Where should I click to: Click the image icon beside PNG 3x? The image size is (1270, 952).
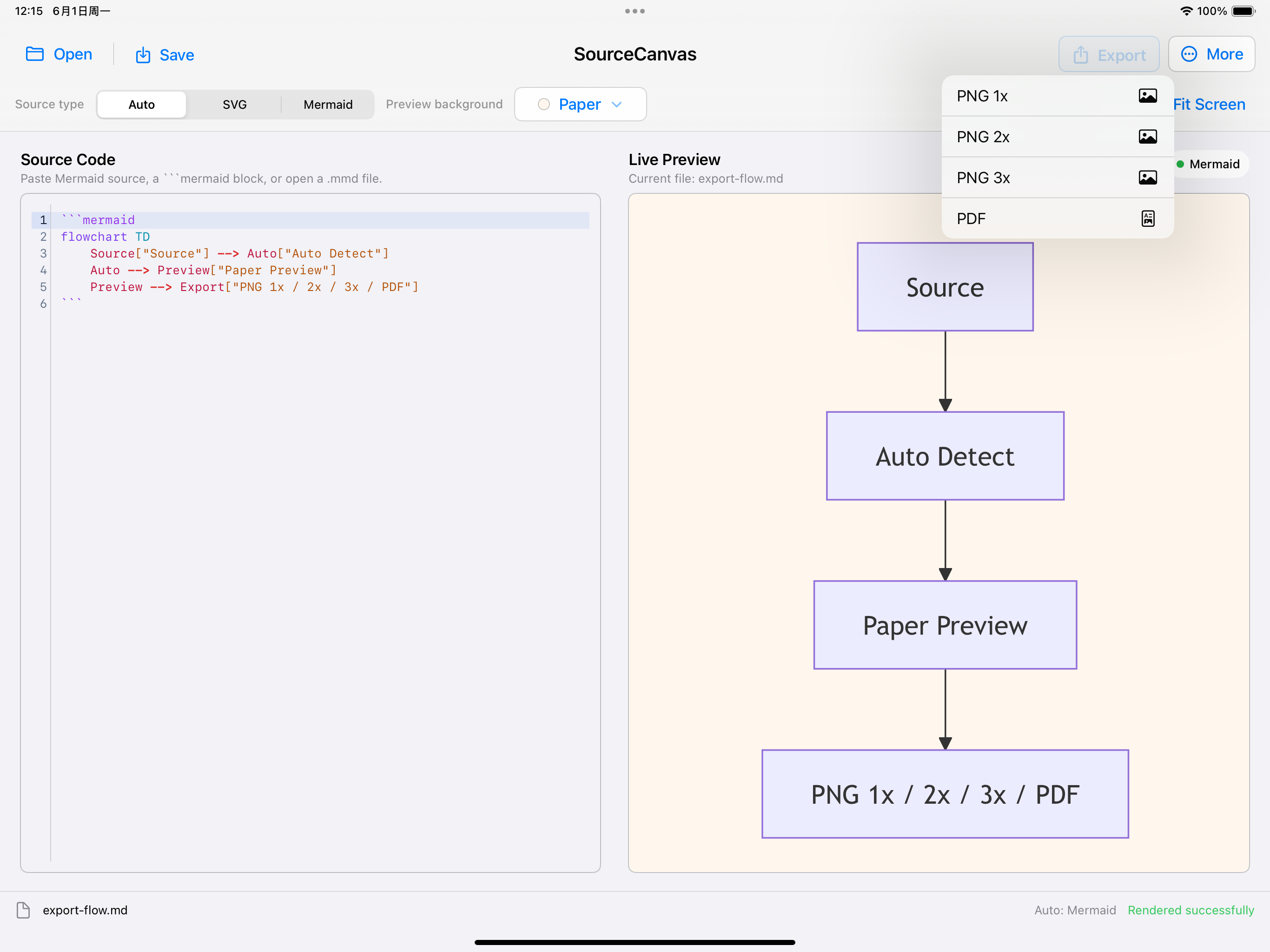click(1147, 178)
